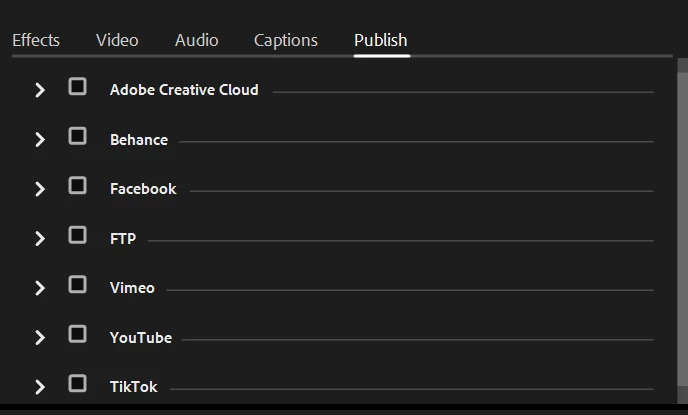Select the Facebook label text

(x=143, y=189)
